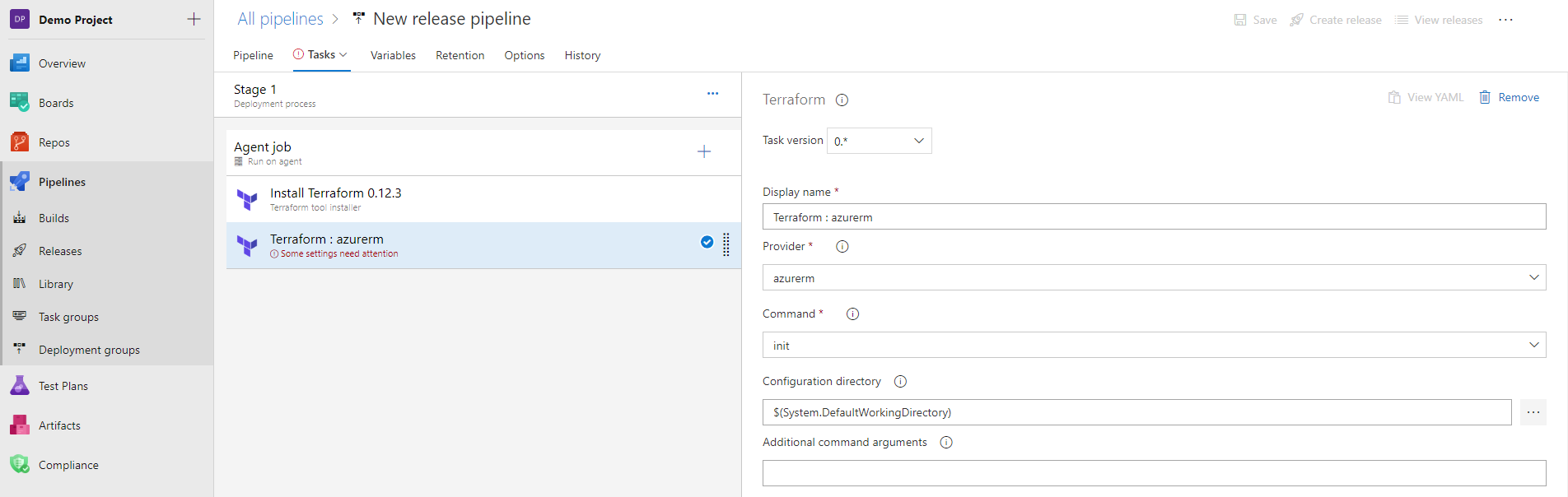Select the Install Terraform 0.12.3 task

click(483, 199)
